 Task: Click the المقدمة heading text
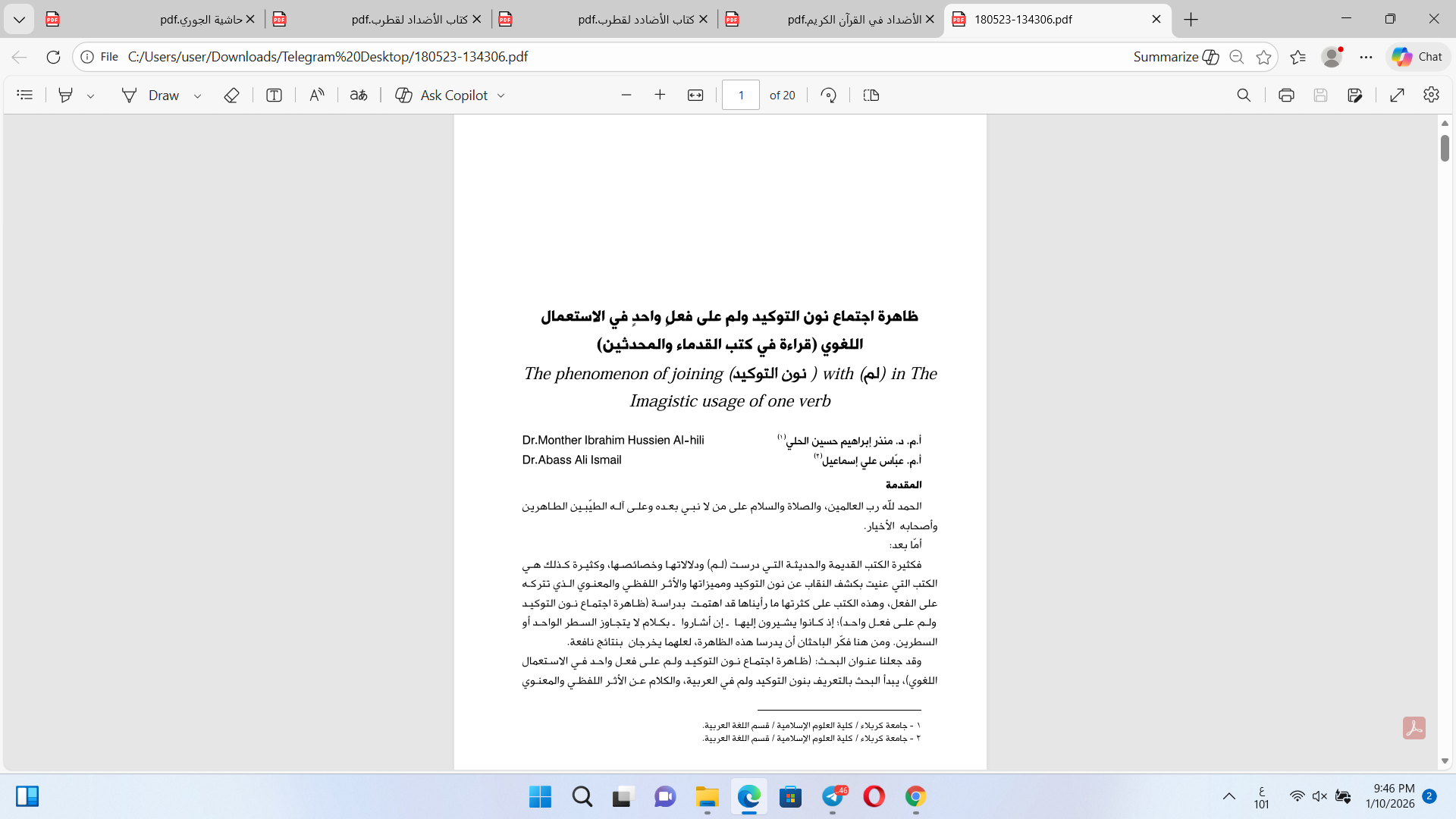pos(903,485)
